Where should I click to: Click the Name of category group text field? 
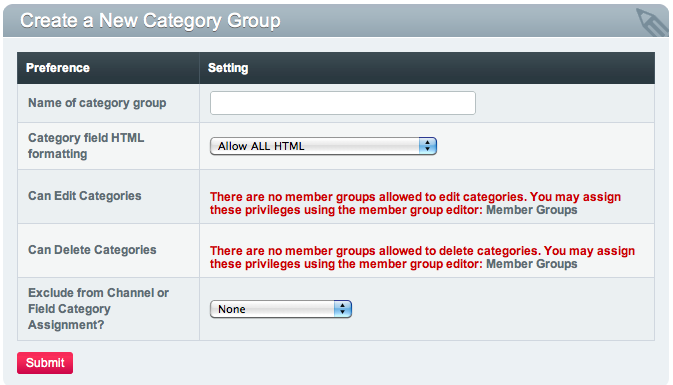tap(343, 103)
